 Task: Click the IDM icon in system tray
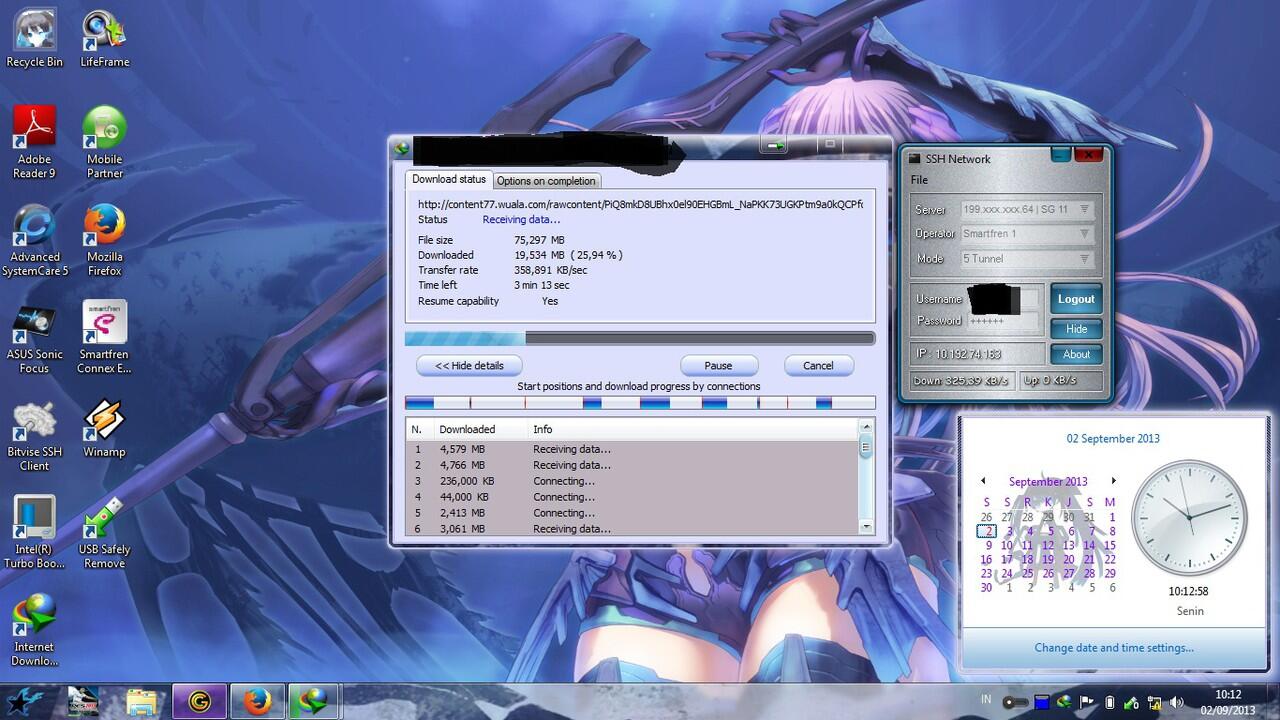tap(1064, 703)
